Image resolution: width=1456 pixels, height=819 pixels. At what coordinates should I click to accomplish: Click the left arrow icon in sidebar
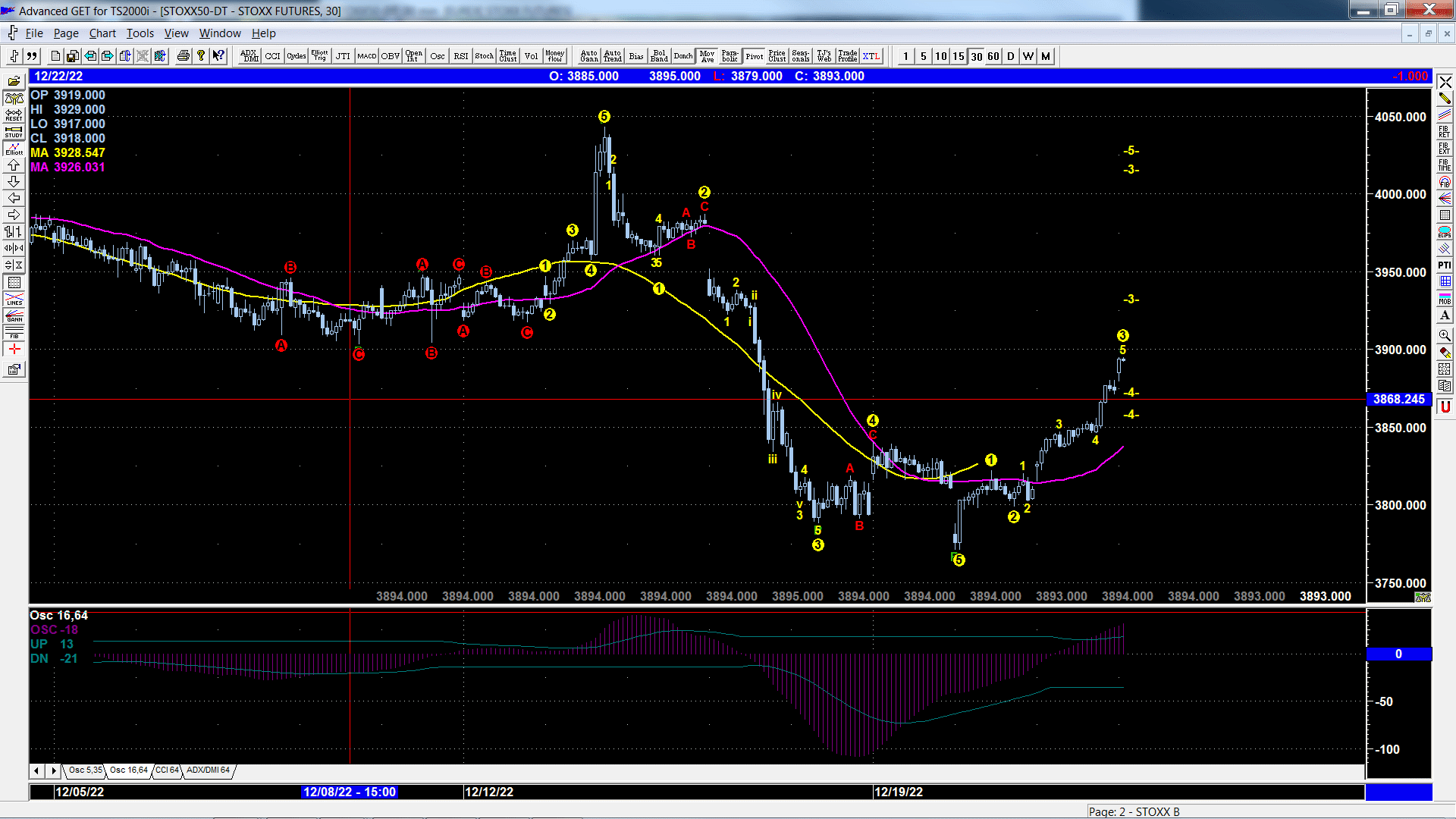pos(14,198)
